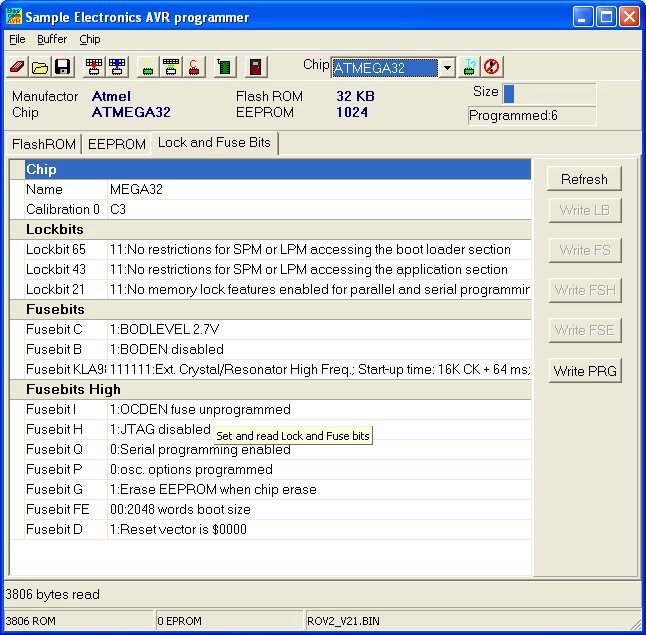
Task: Select the Lock and Fuse Bits tab
Action: pos(214,143)
